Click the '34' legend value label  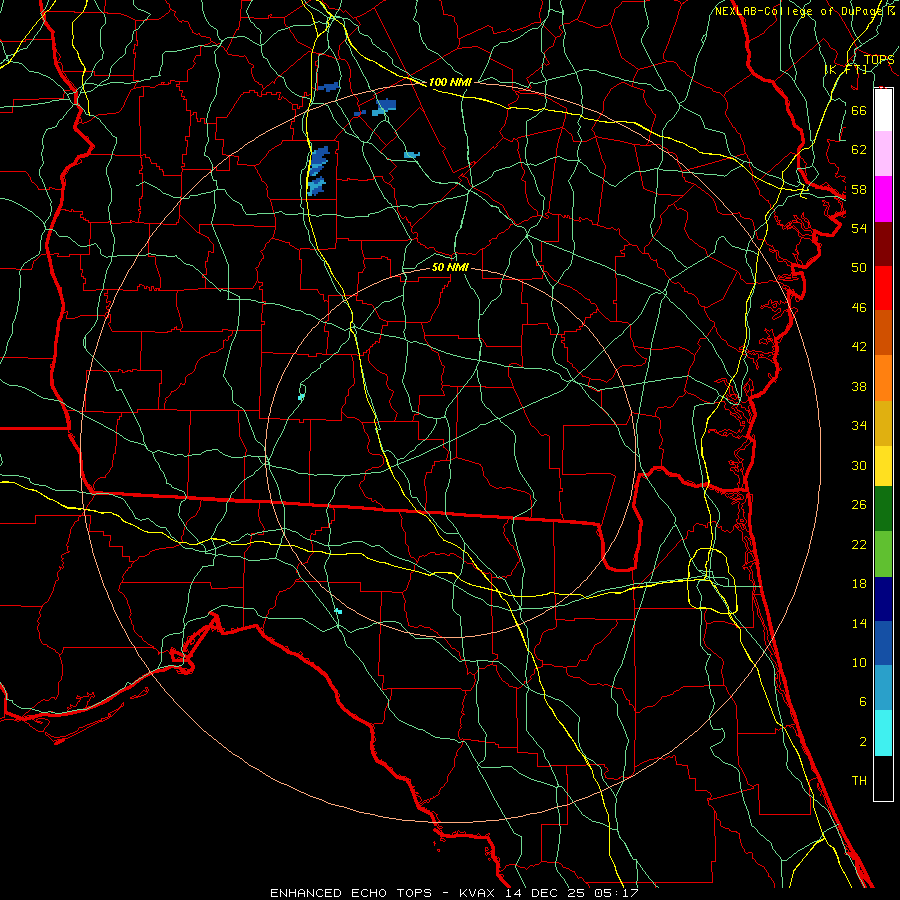click(859, 425)
